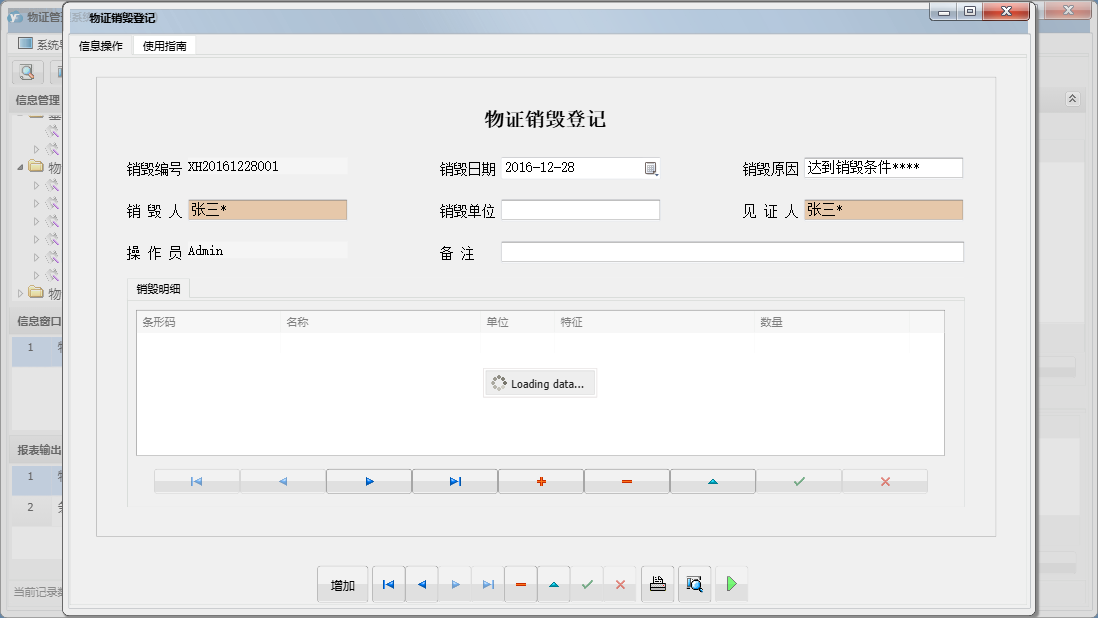Click the green execute arrow icon
The height and width of the screenshot is (618, 1098).
pyautogui.click(x=731, y=584)
